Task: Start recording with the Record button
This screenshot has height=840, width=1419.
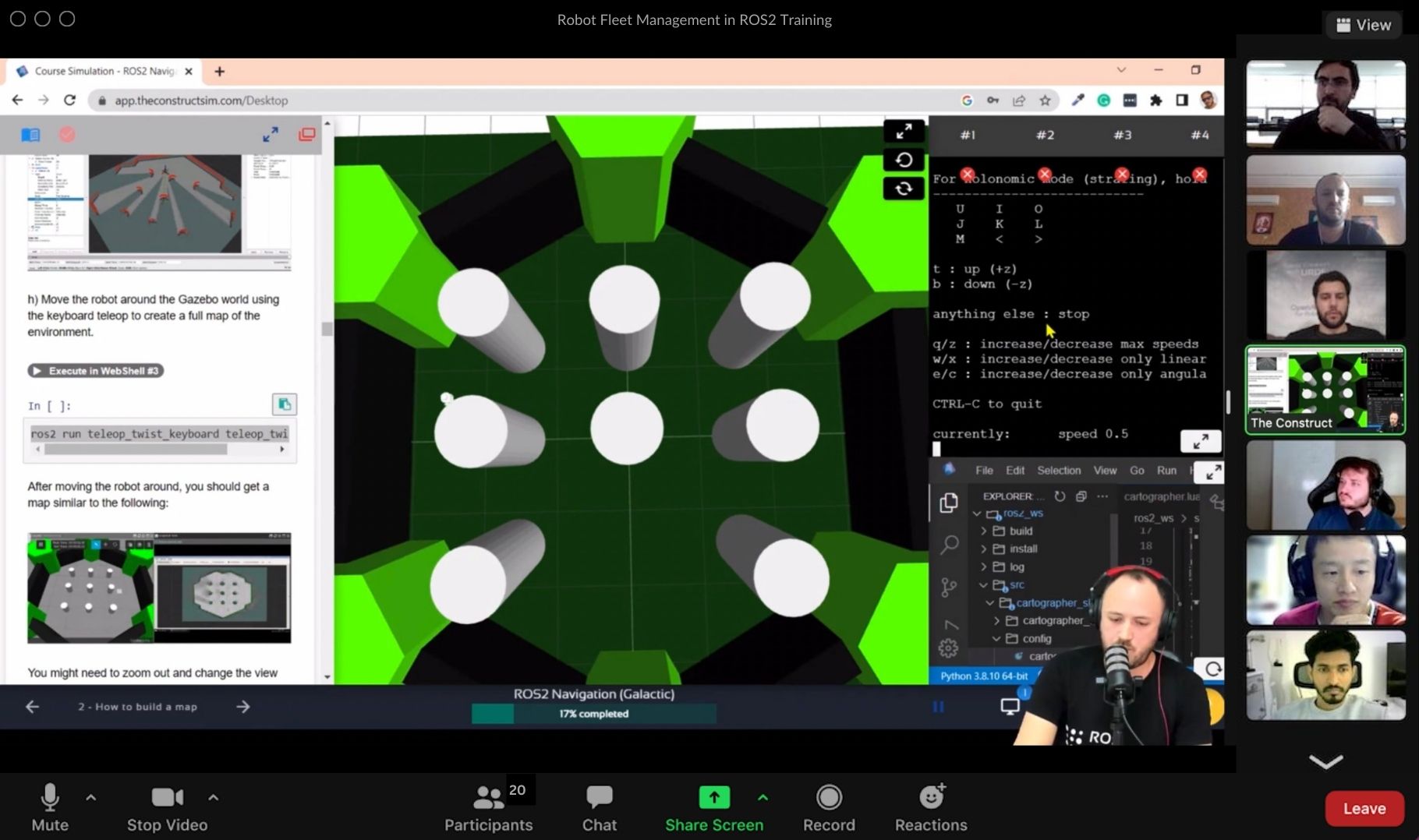Action: [x=829, y=807]
